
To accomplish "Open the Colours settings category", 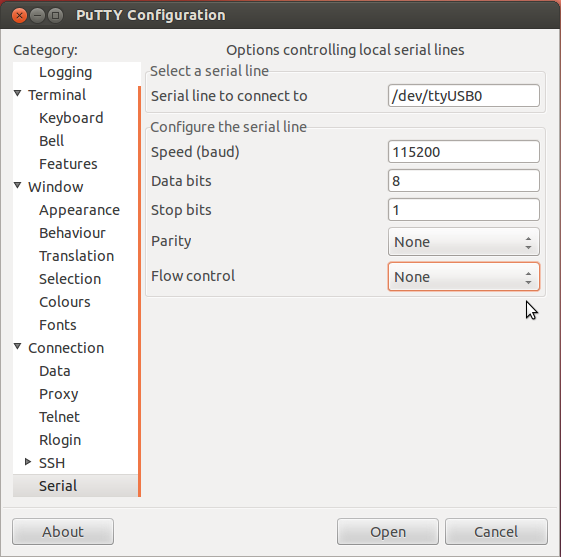I will [x=65, y=302].
